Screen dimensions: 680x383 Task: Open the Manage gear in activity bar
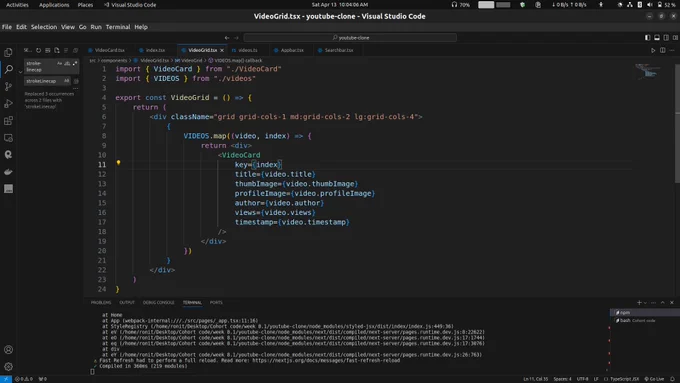coord(8,367)
